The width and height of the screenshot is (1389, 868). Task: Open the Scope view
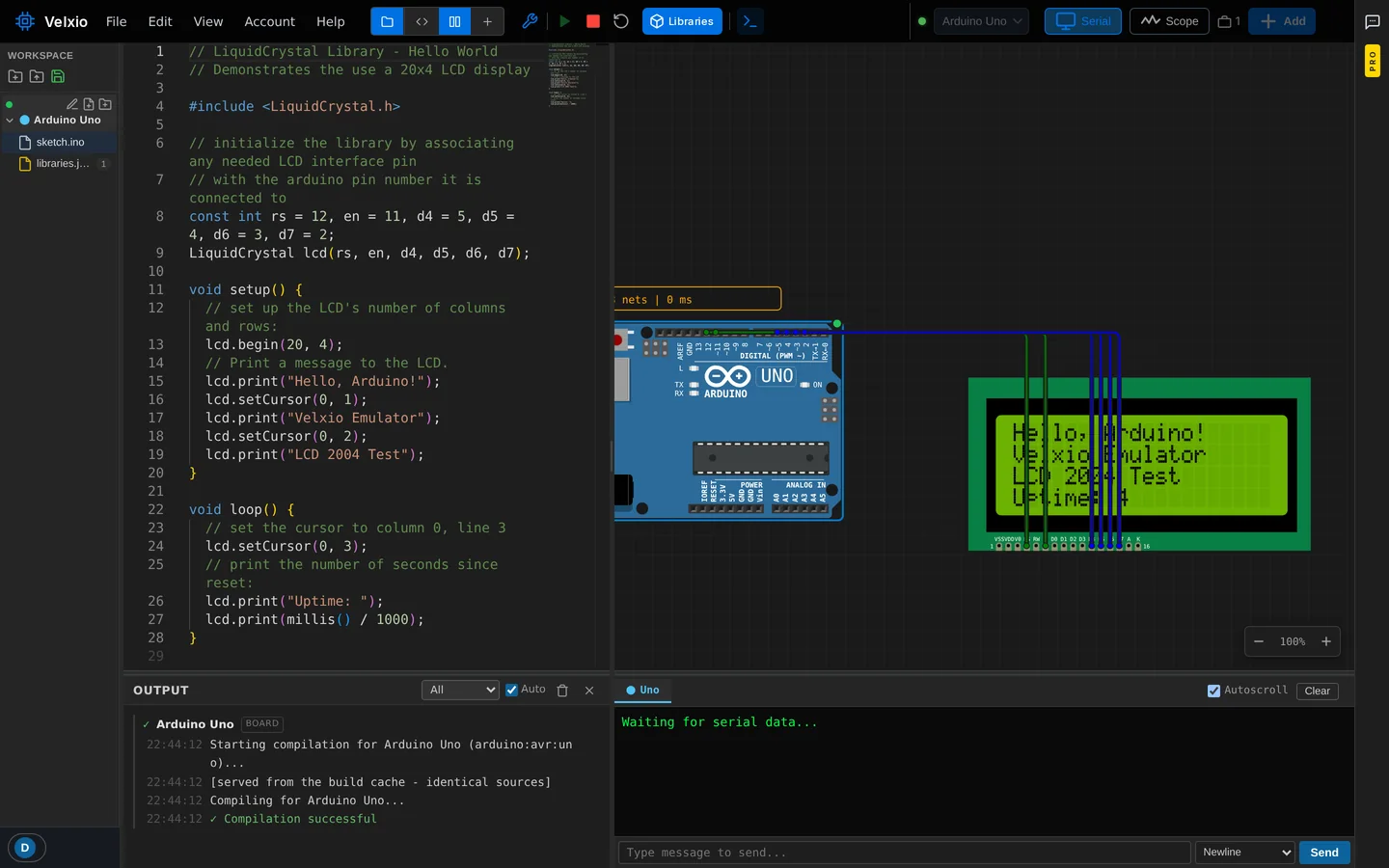(1169, 21)
